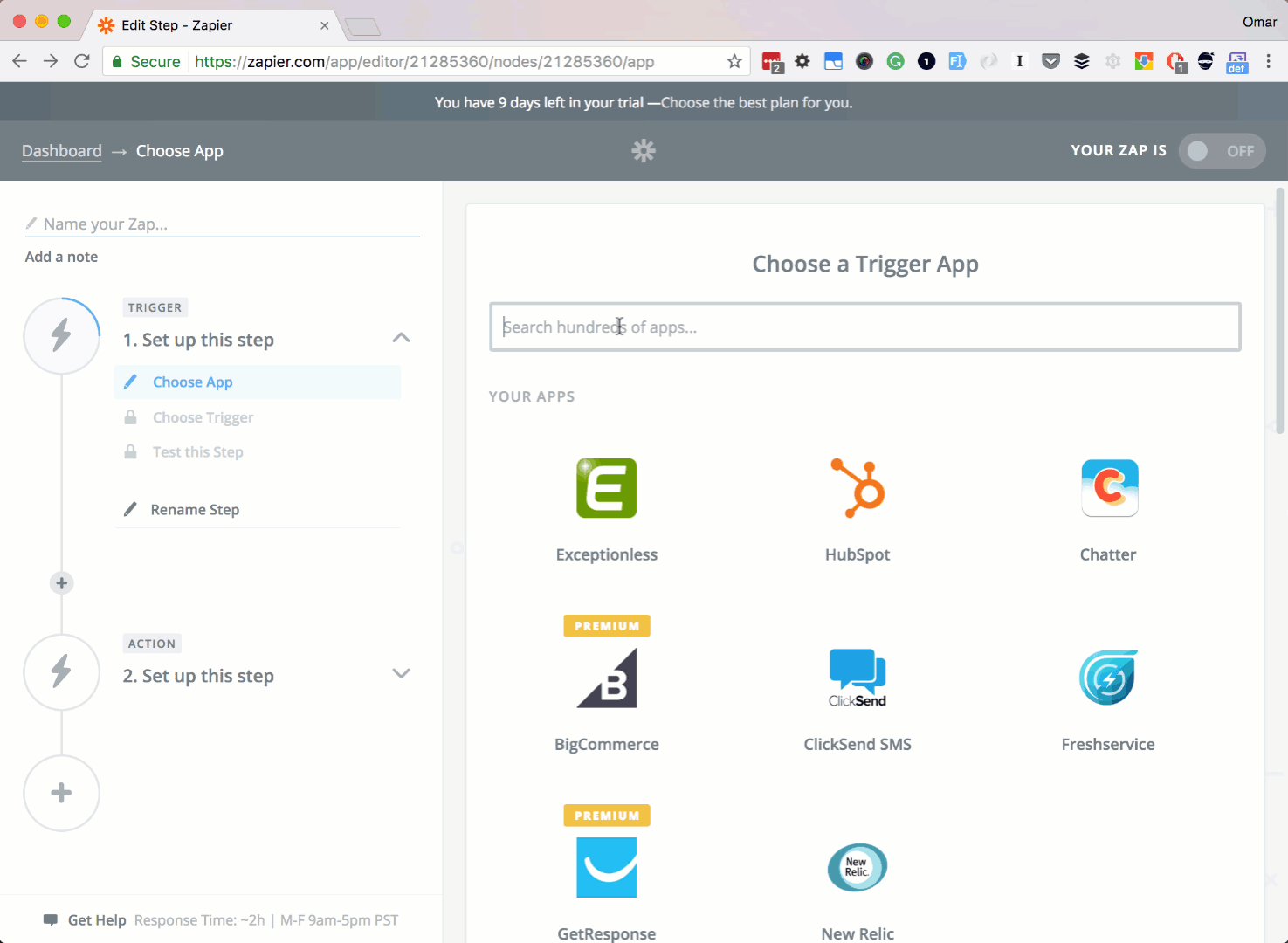Open the Grammarly extension icon
1288x943 pixels.
895,61
